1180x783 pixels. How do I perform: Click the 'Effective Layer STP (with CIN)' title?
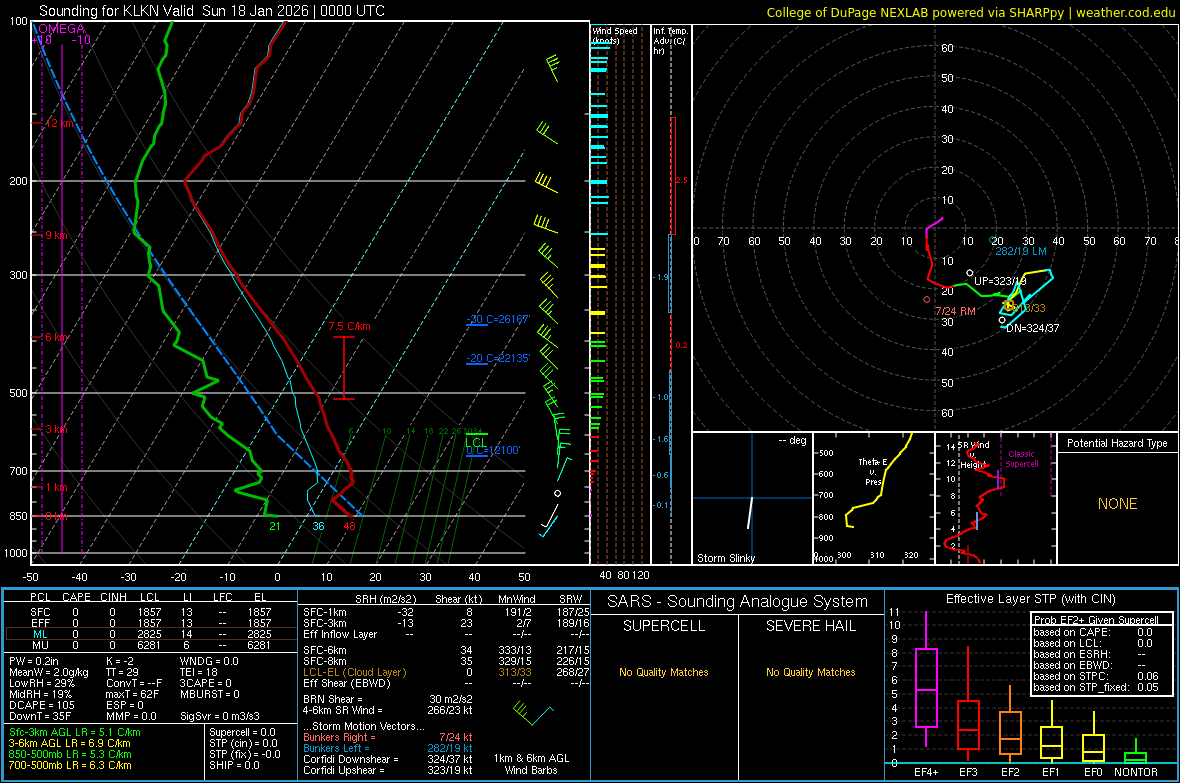click(x=1030, y=599)
